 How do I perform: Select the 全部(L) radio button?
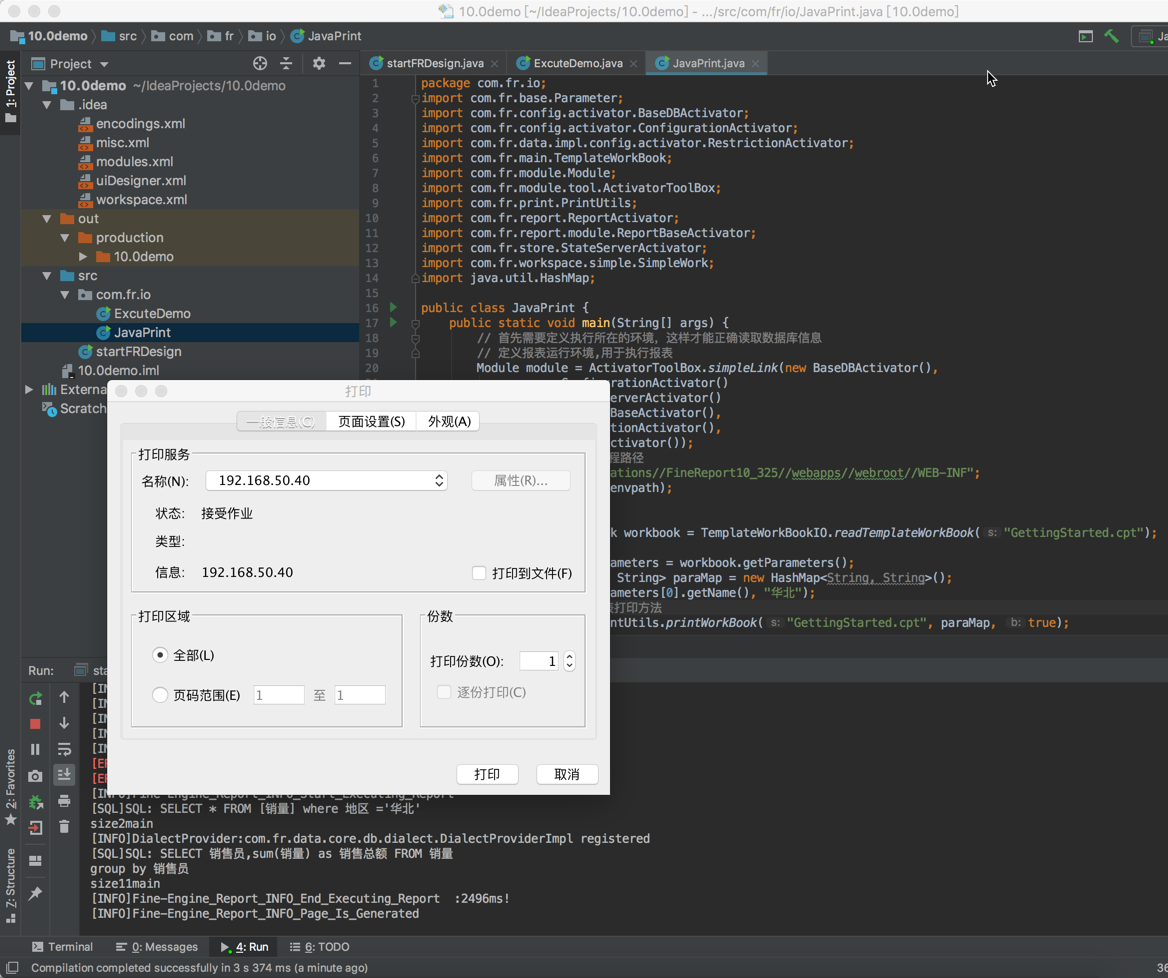coord(160,655)
